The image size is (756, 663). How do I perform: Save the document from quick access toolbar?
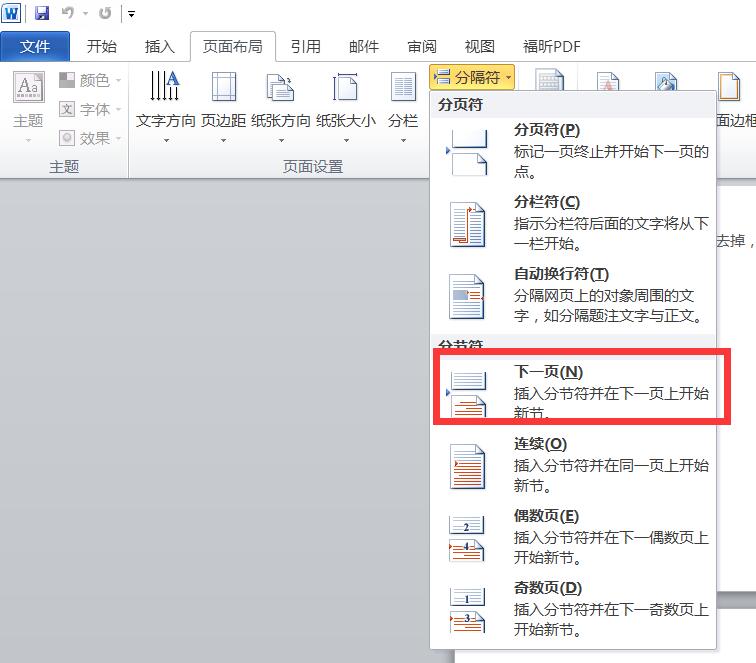pos(42,13)
